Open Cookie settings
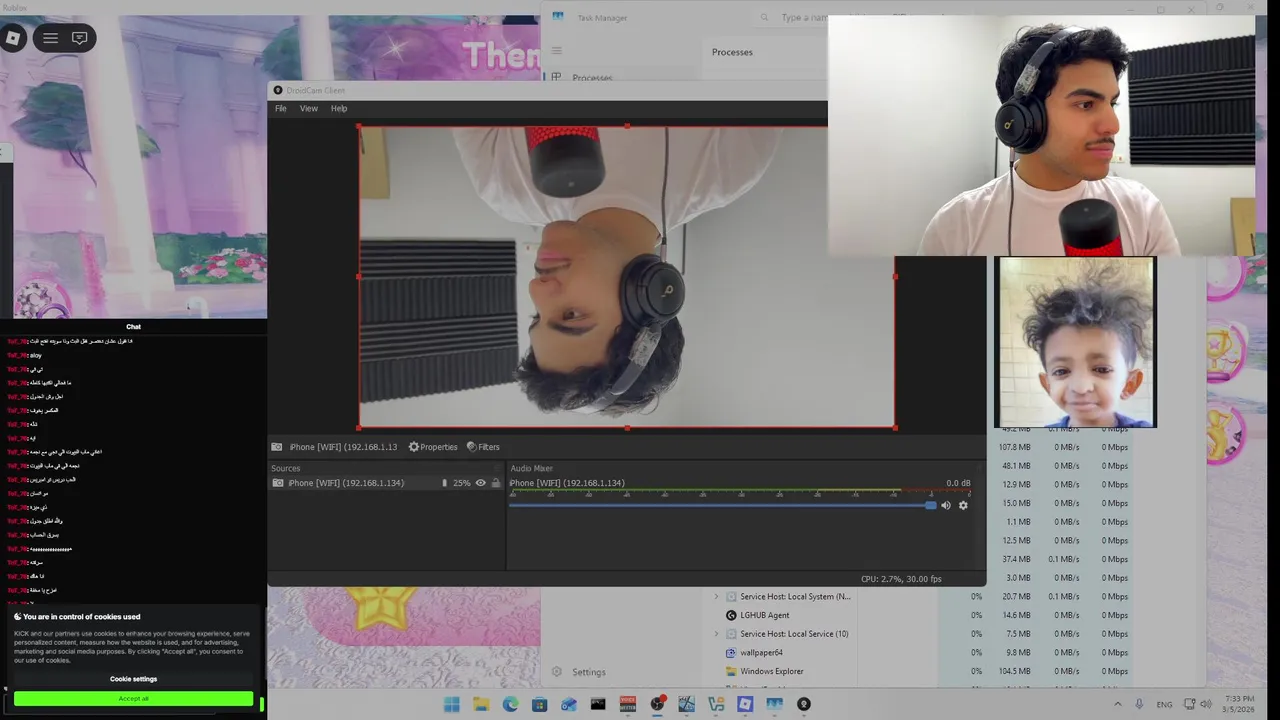 [x=134, y=679]
